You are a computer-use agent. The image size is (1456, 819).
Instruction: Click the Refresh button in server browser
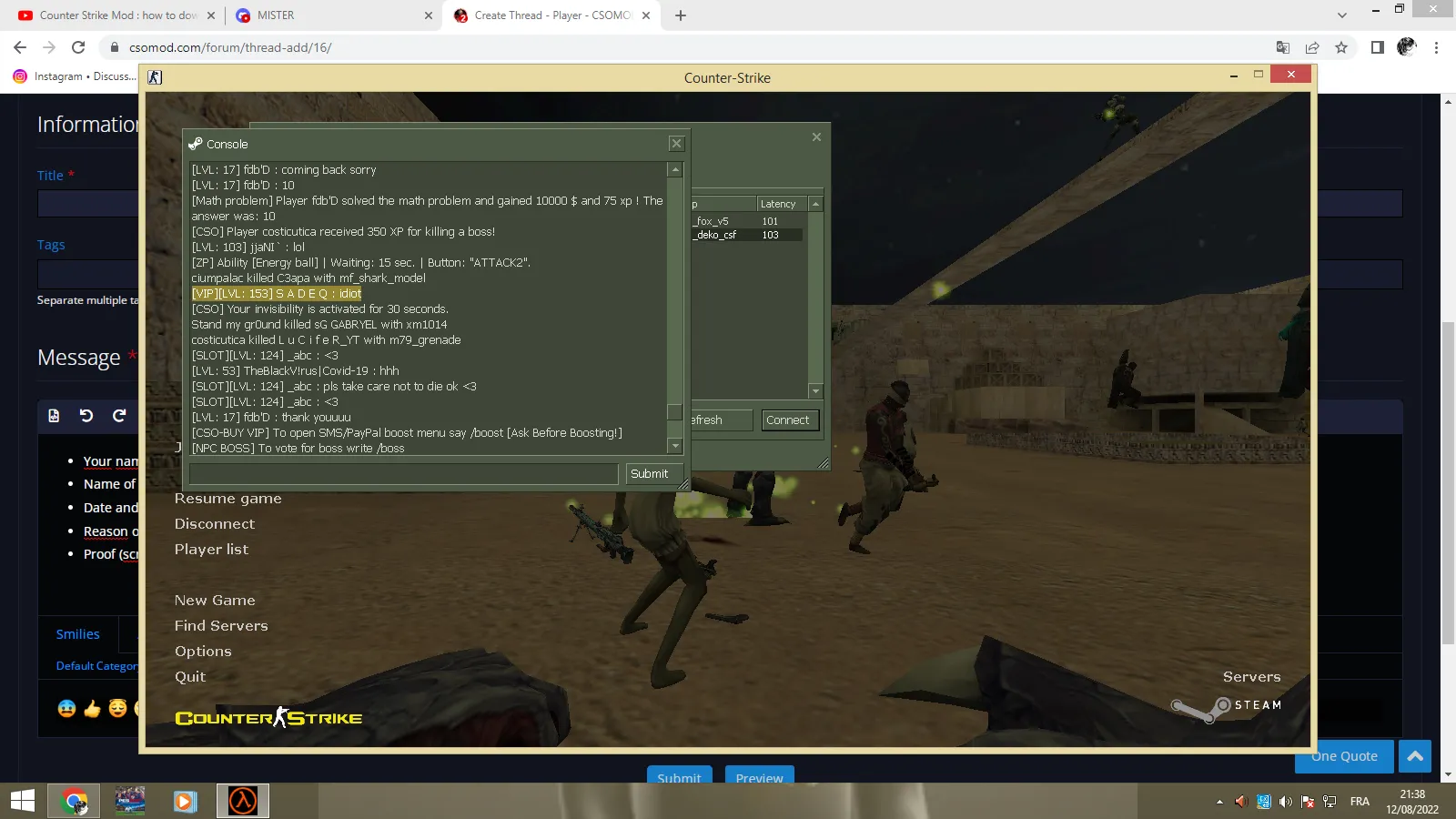[x=722, y=420]
